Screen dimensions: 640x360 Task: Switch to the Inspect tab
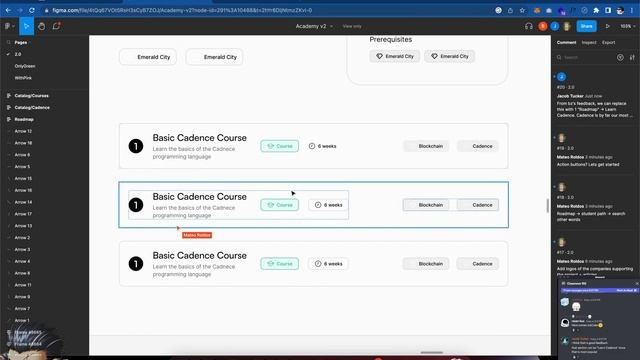pyautogui.click(x=589, y=42)
